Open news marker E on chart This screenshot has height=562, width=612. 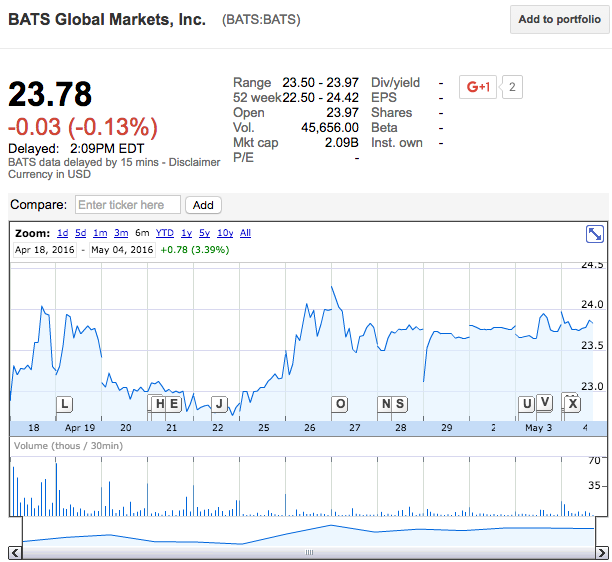pyautogui.click(x=174, y=404)
